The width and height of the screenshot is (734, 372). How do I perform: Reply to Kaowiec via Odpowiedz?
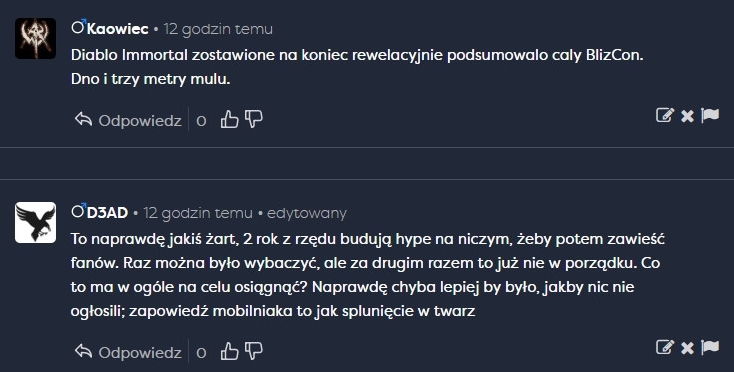click(x=128, y=120)
